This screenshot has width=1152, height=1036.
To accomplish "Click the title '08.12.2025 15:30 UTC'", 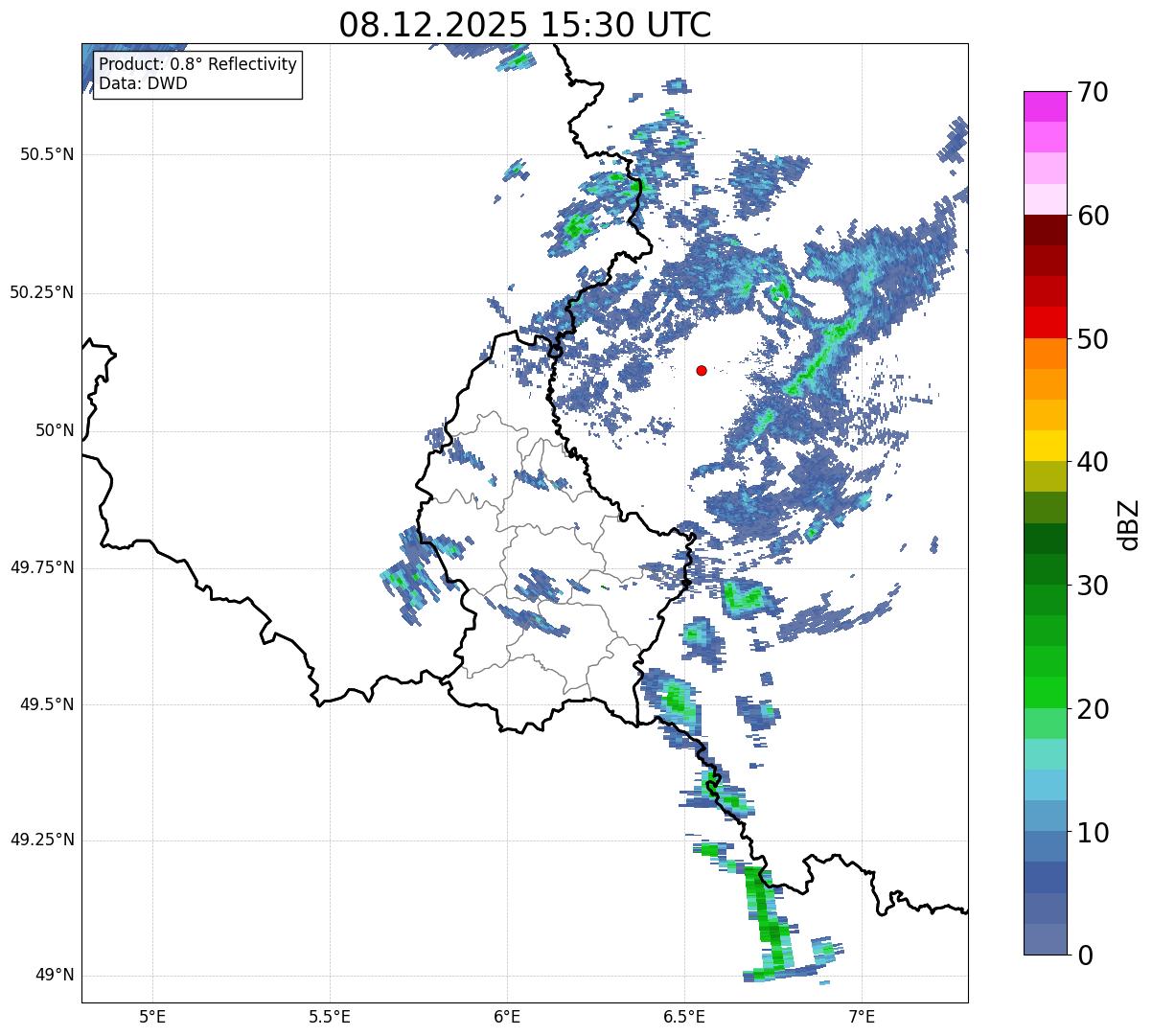I will click(x=525, y=24).
